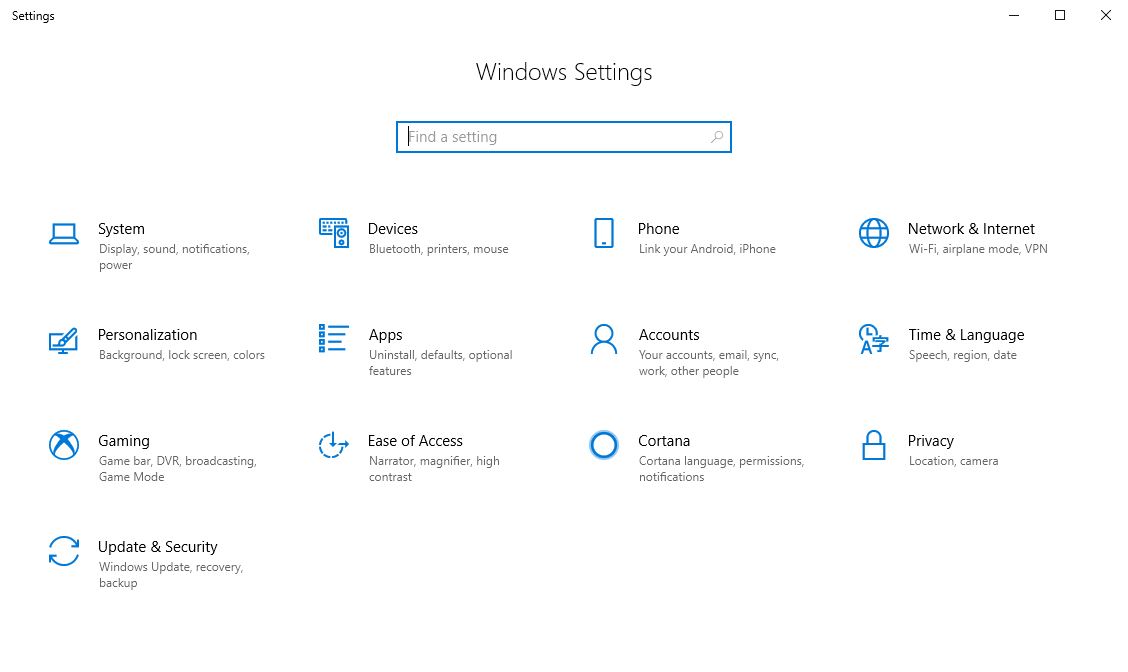
Task: Close the Settings window
Action: (1106, 15)
